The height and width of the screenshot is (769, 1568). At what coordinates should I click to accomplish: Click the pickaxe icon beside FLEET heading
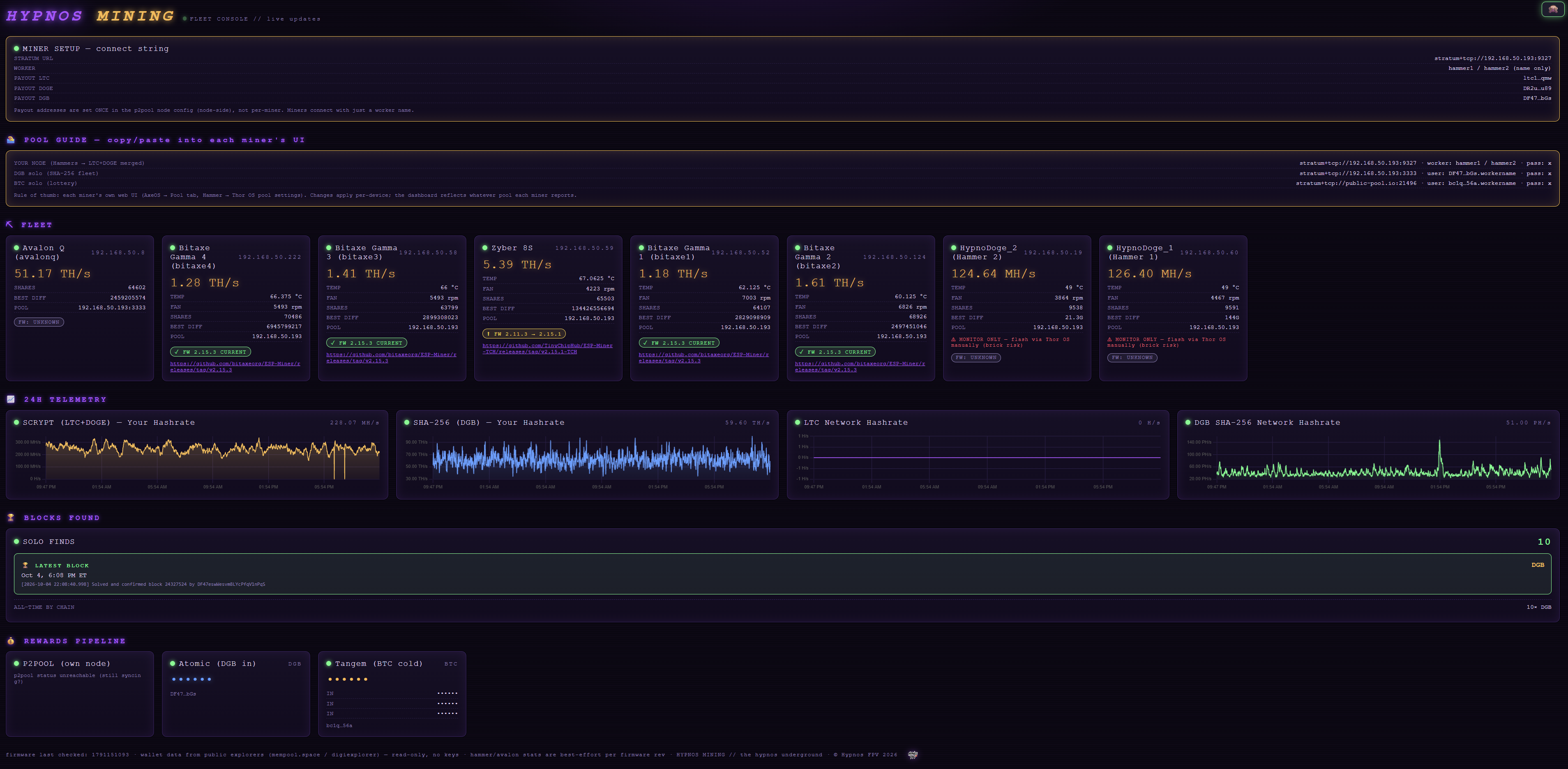[10, 224]
